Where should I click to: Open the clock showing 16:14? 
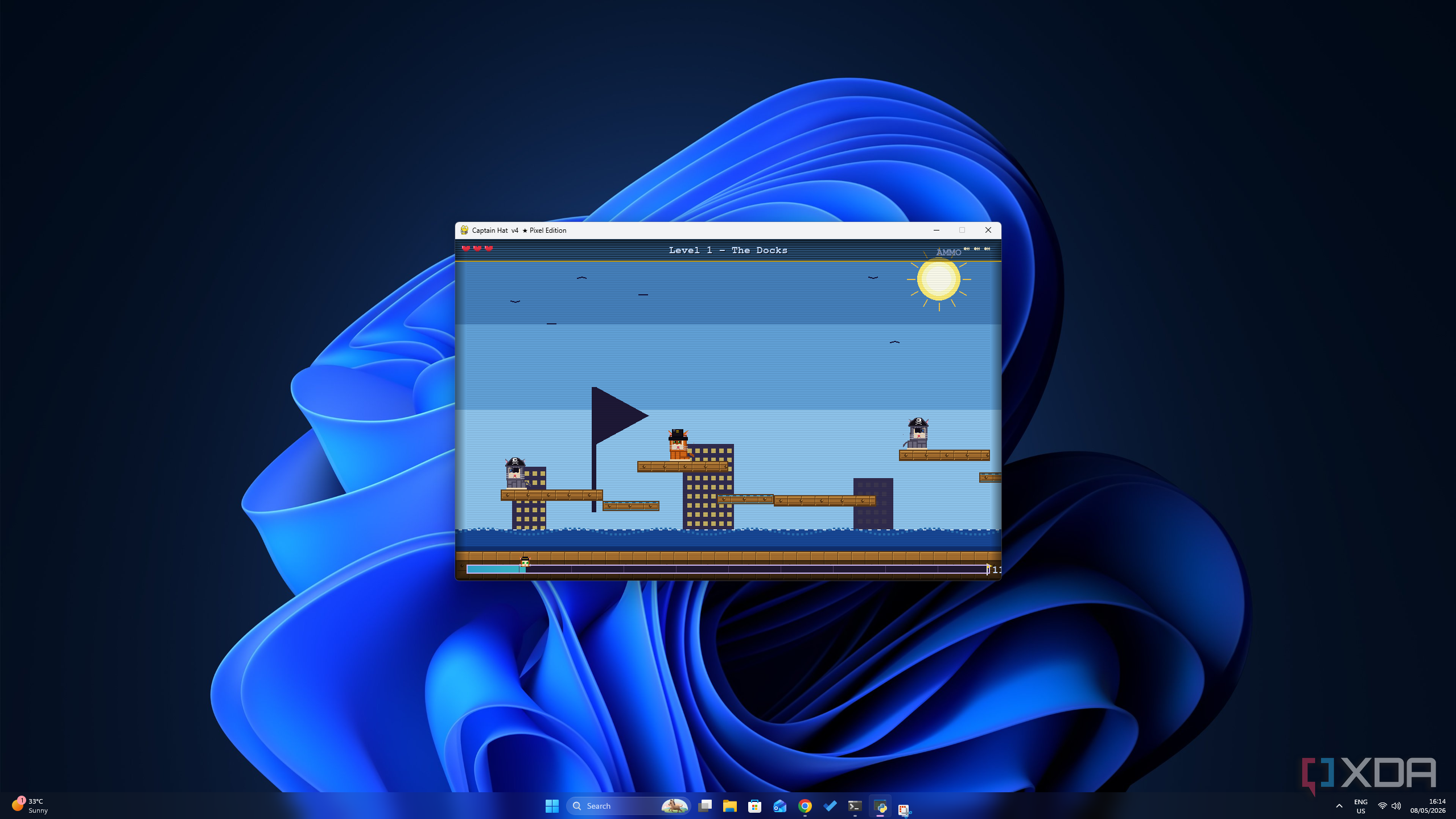[x=1428, y=806]
